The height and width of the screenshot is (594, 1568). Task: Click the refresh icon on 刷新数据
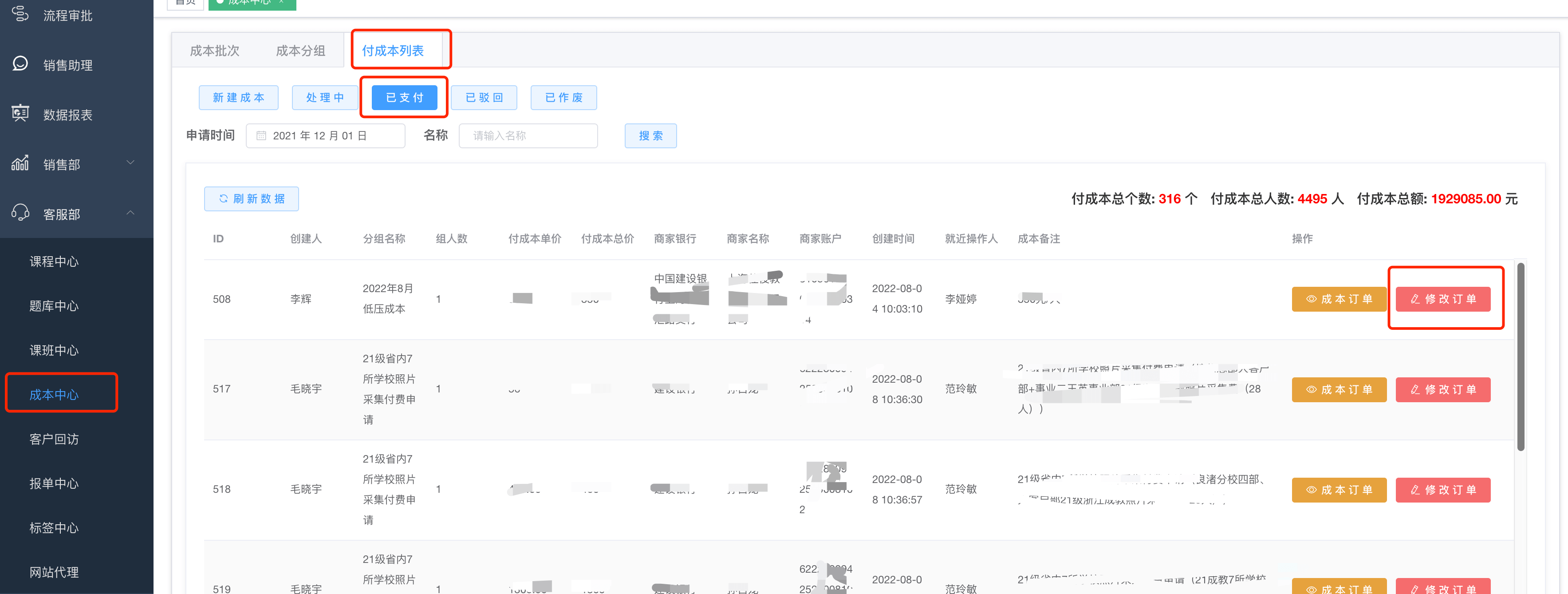[223, 198]
